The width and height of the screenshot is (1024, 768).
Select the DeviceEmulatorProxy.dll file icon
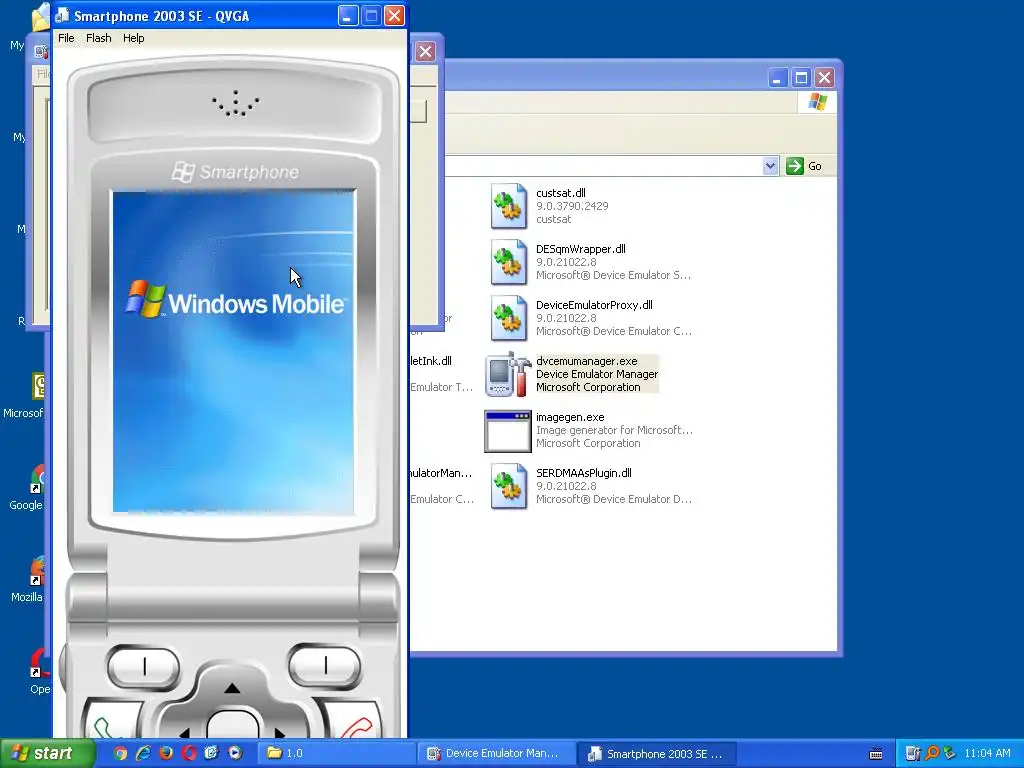coord(509,318)
